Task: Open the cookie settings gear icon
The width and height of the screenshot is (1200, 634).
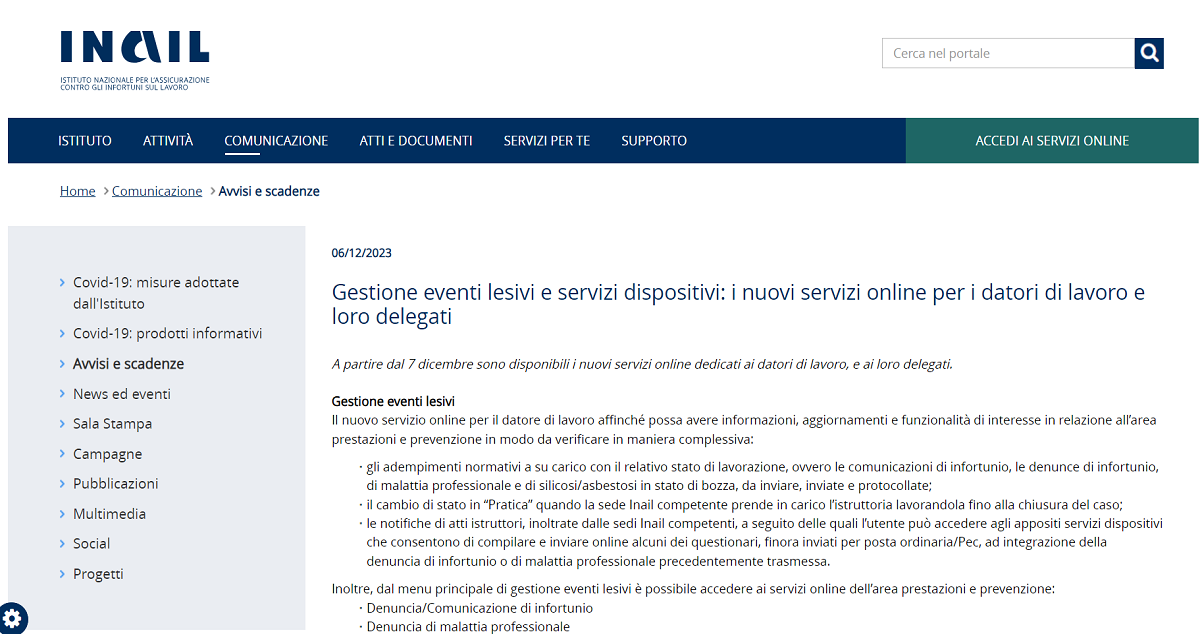Action: click(11, 617)
